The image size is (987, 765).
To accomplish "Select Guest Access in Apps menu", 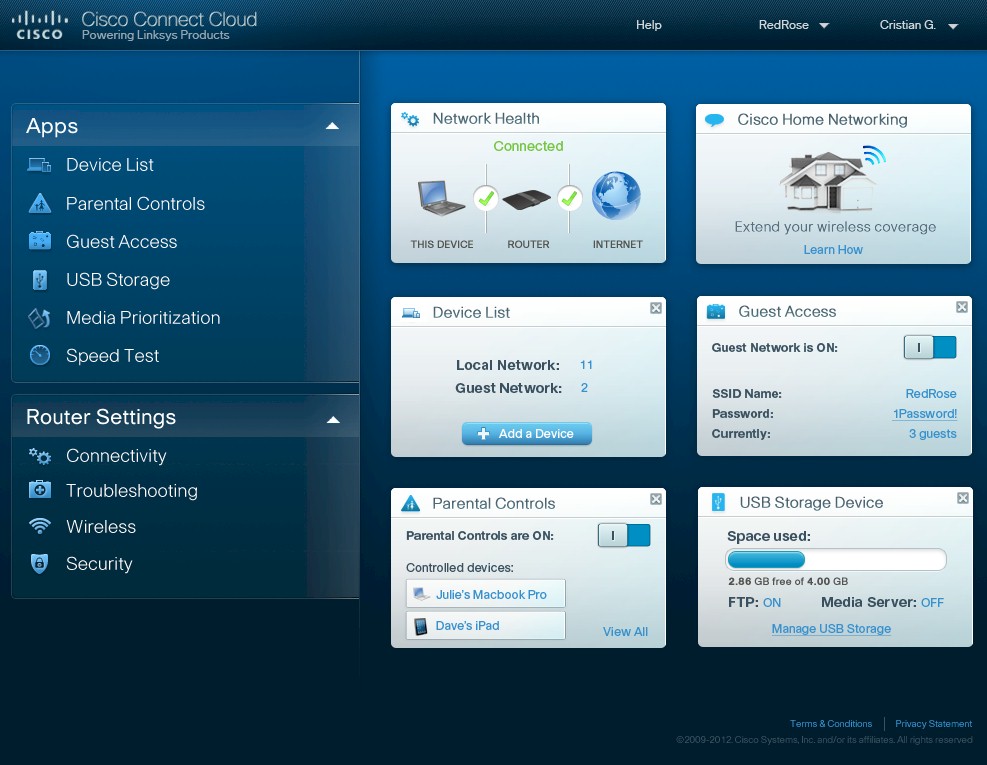I will 121,242.
